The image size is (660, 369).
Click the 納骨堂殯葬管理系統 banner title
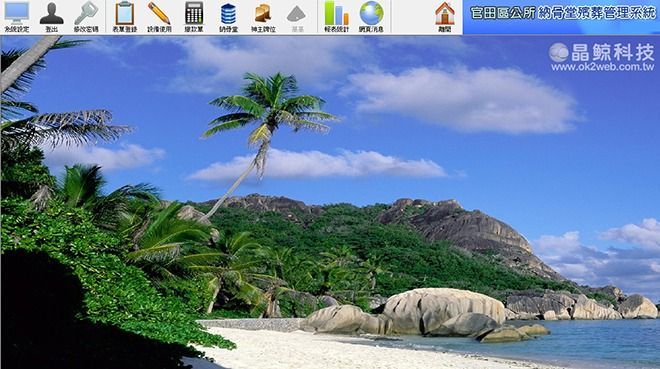tap(597, 13)
